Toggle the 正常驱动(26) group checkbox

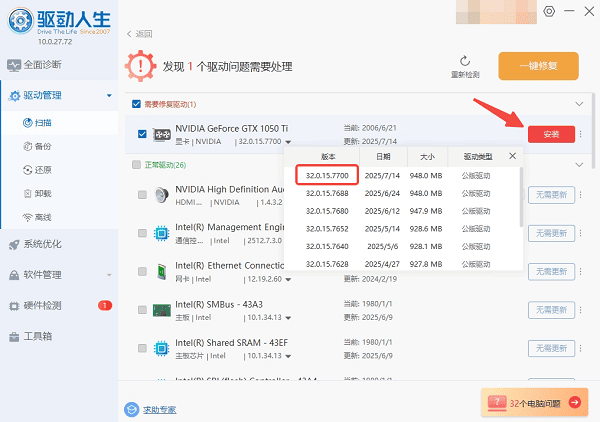tap(137, 164)
